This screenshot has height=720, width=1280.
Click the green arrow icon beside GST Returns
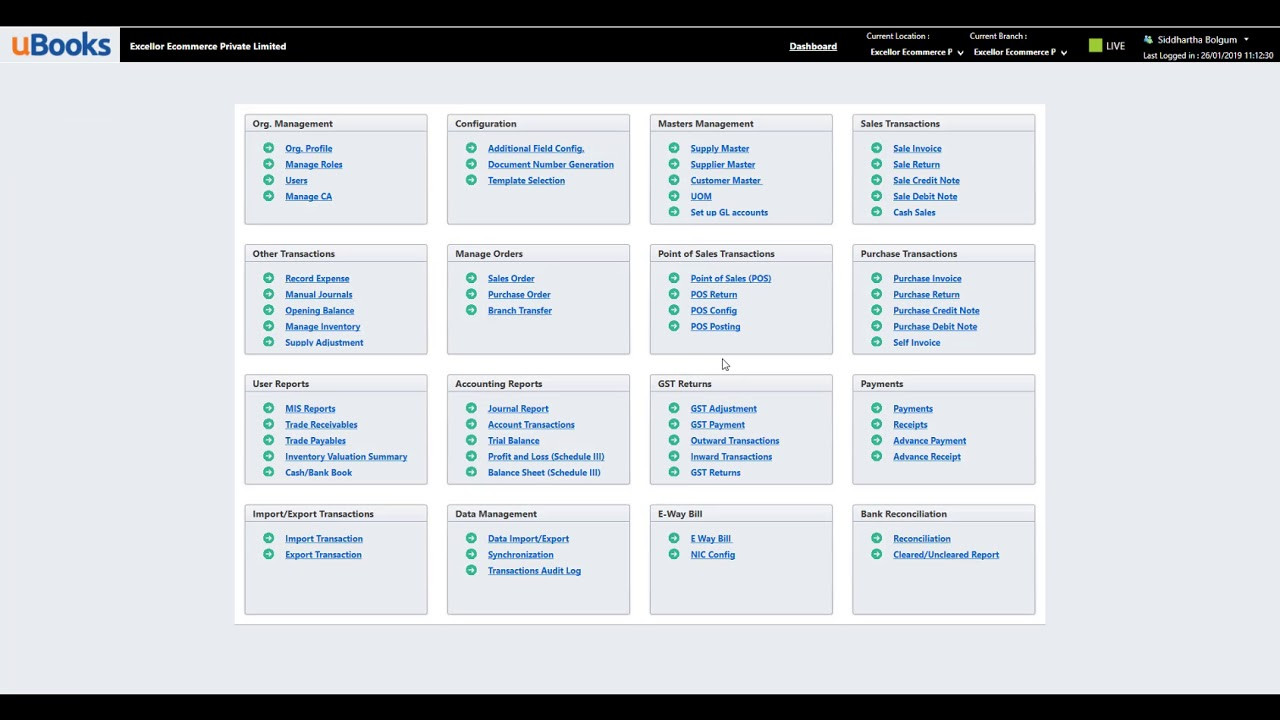click(674, 472)
